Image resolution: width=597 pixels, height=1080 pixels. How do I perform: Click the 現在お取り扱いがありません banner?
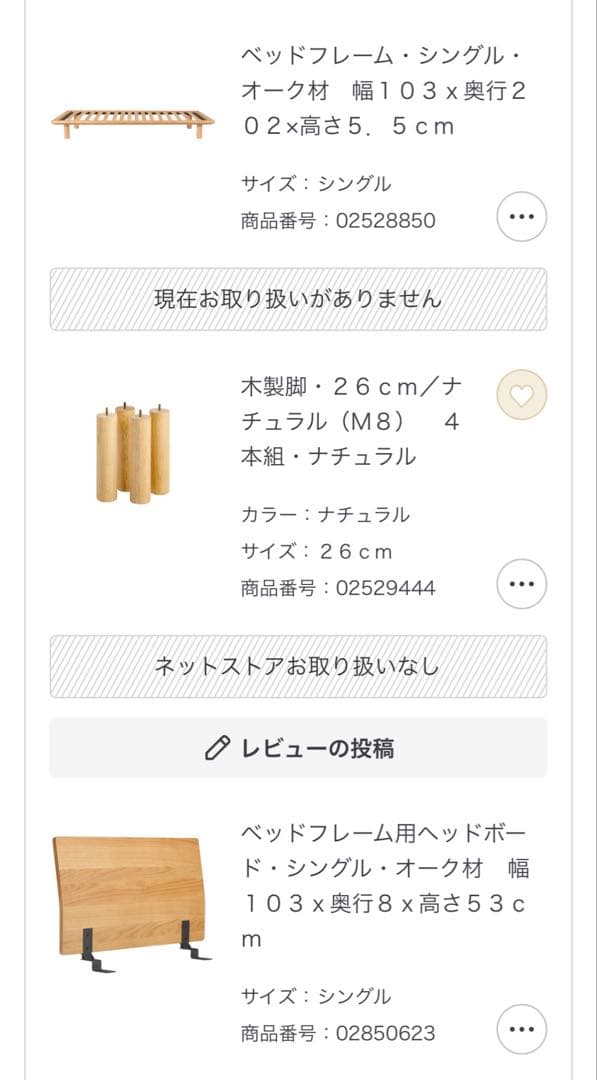click(x=298, y=297)
